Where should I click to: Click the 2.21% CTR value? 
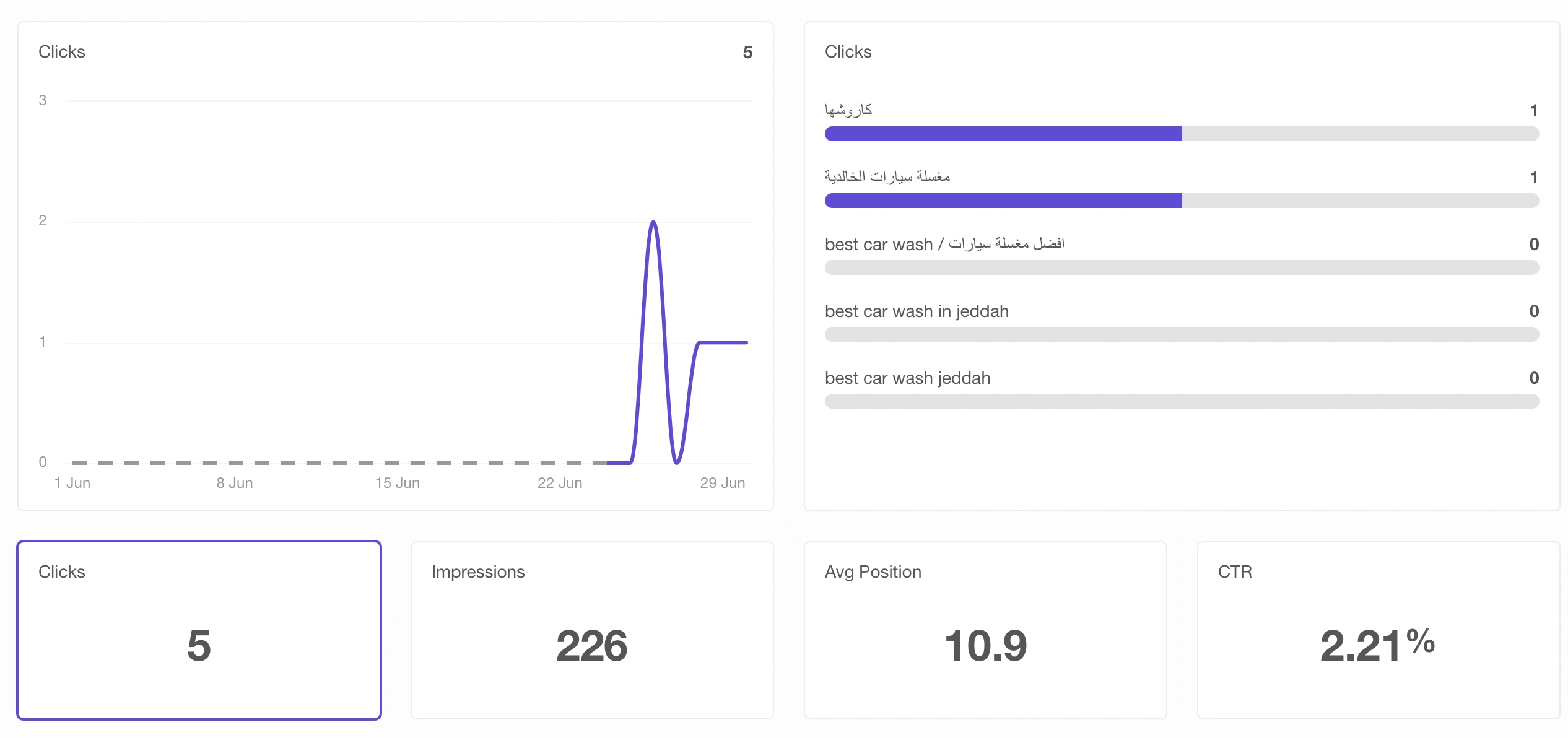click(x=1377, y=646)
